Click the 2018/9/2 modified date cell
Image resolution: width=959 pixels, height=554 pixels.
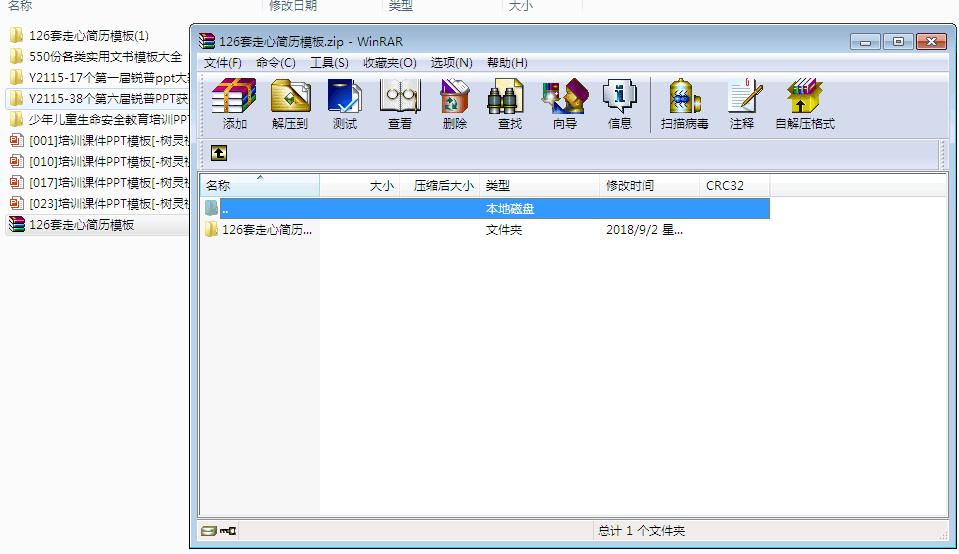644,230
